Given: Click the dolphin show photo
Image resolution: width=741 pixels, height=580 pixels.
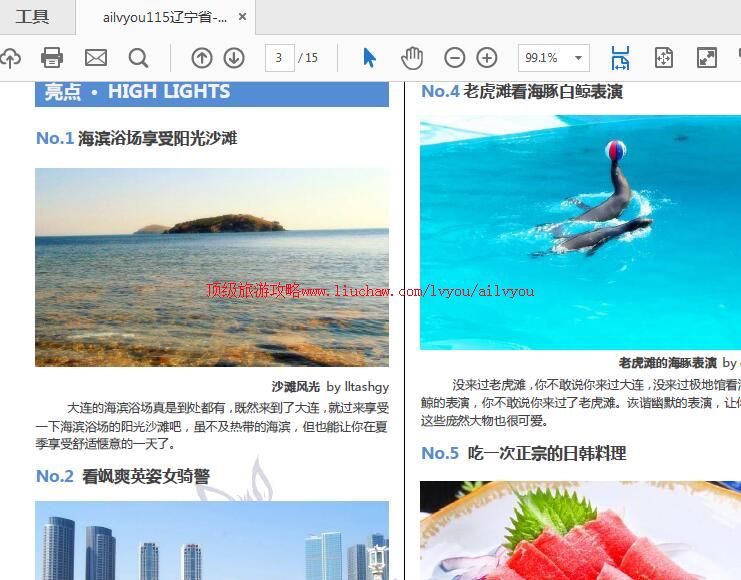Looking at the screenshot, I should pyautogui.click(x=580, y=230).
